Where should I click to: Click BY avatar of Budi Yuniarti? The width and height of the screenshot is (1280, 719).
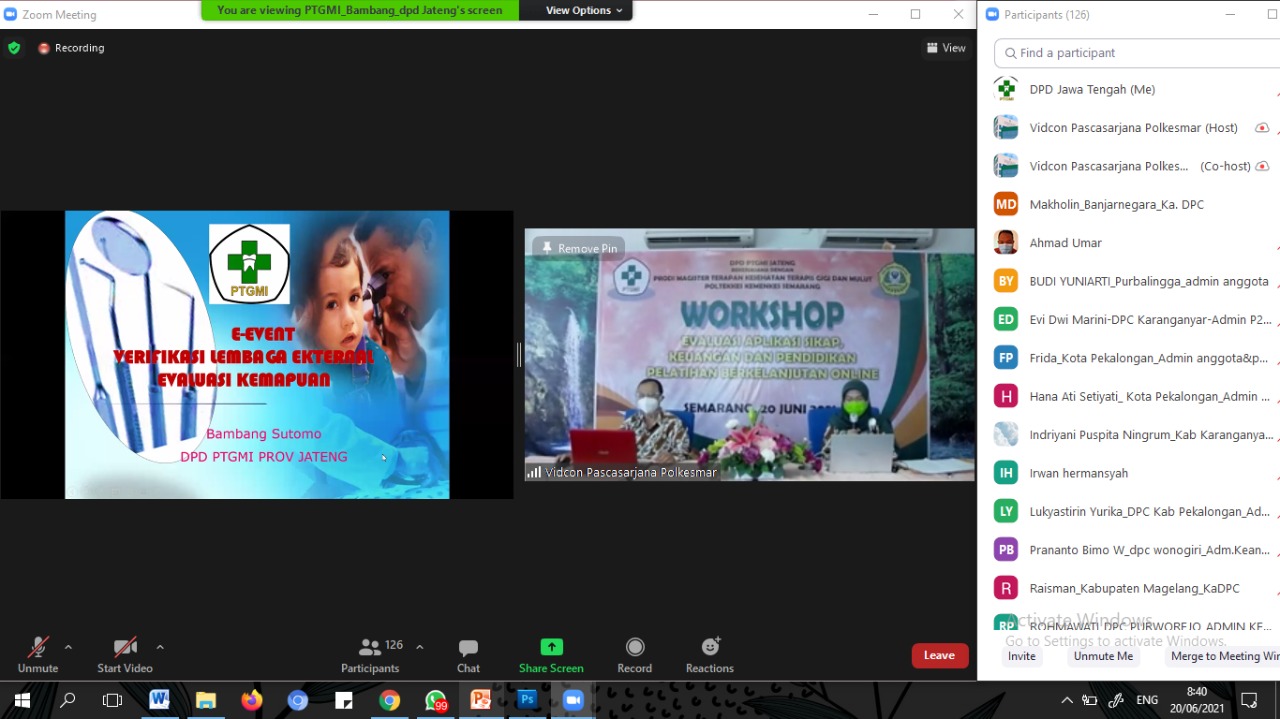coord(1006,281)
